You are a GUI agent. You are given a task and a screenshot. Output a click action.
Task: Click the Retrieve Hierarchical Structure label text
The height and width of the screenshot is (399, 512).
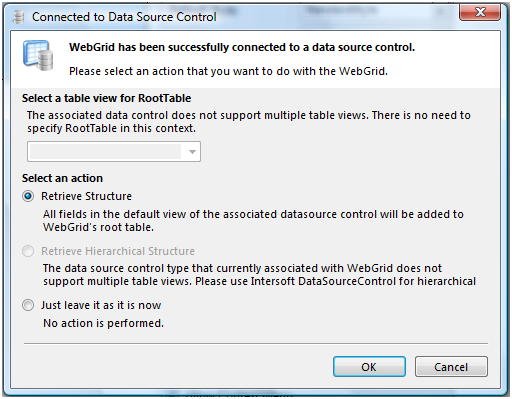(x=118, y=251)
